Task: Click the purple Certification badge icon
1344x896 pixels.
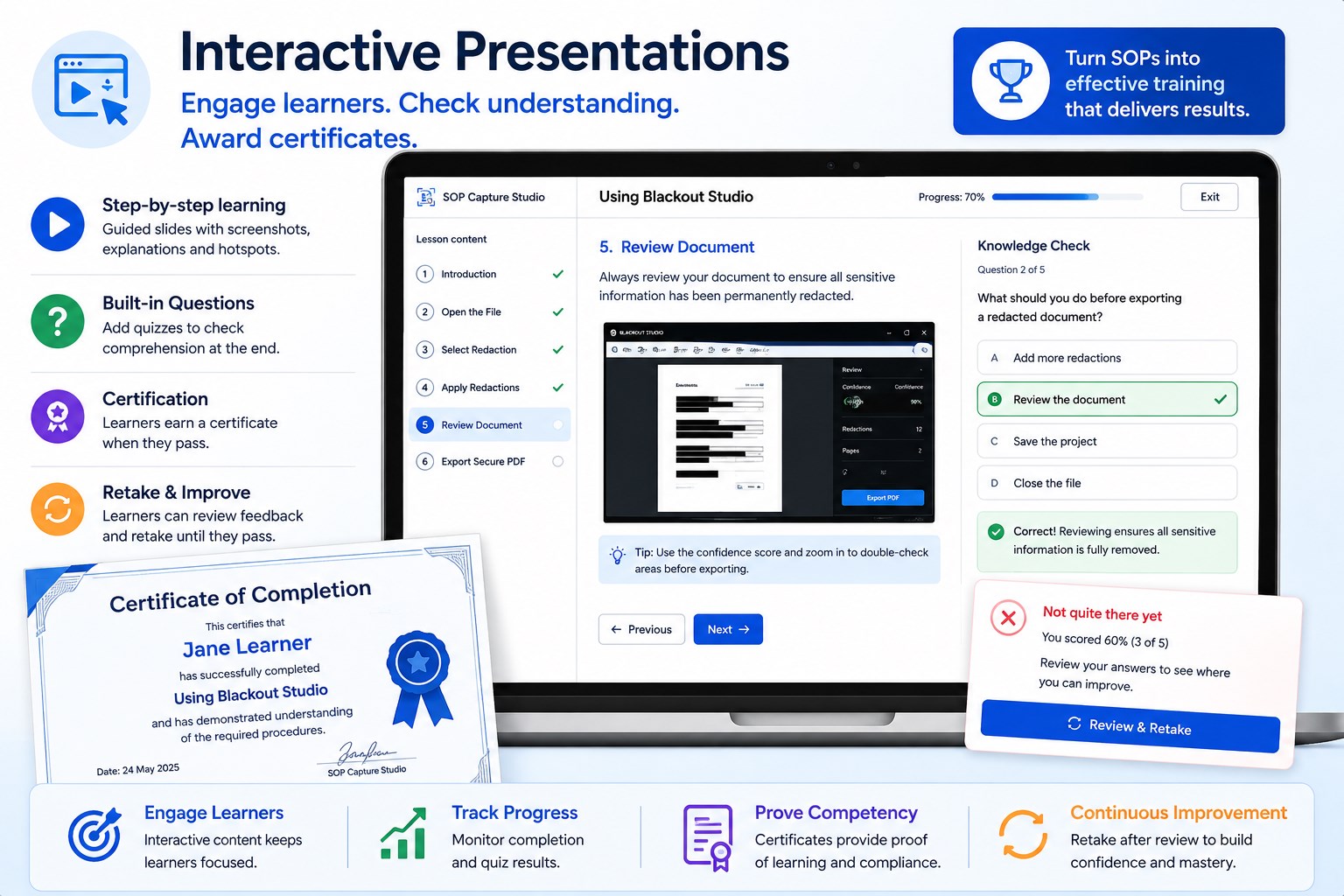Action: pyautogui.click(x=58, y=416)
